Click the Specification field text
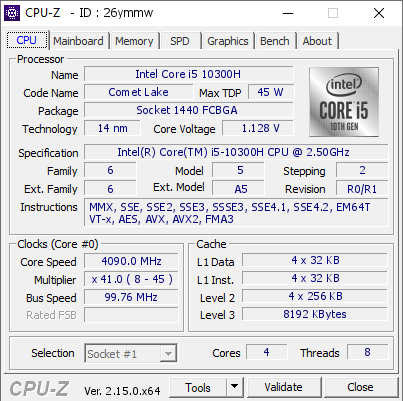This screenshot has height=401, width=403. coord(236,152)
